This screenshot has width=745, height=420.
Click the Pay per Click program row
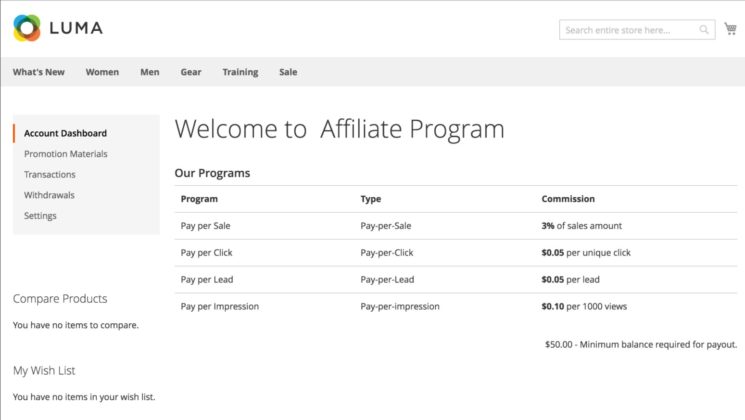[207, 253]
